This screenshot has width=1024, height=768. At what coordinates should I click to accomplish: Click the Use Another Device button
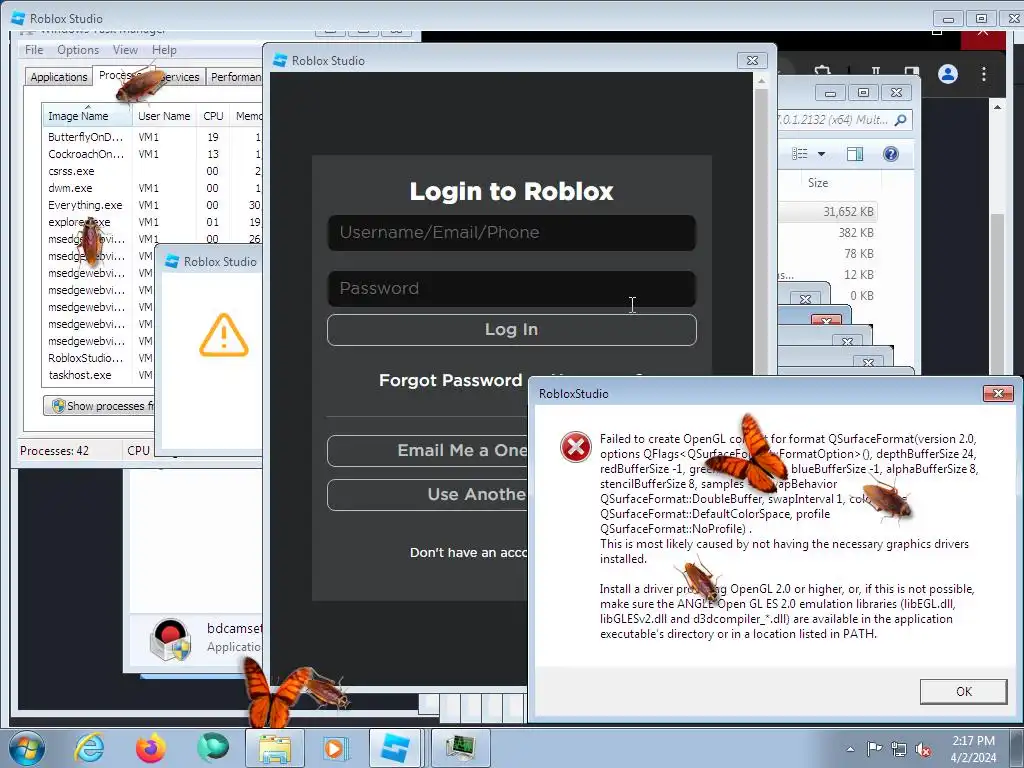click(427, 494)
